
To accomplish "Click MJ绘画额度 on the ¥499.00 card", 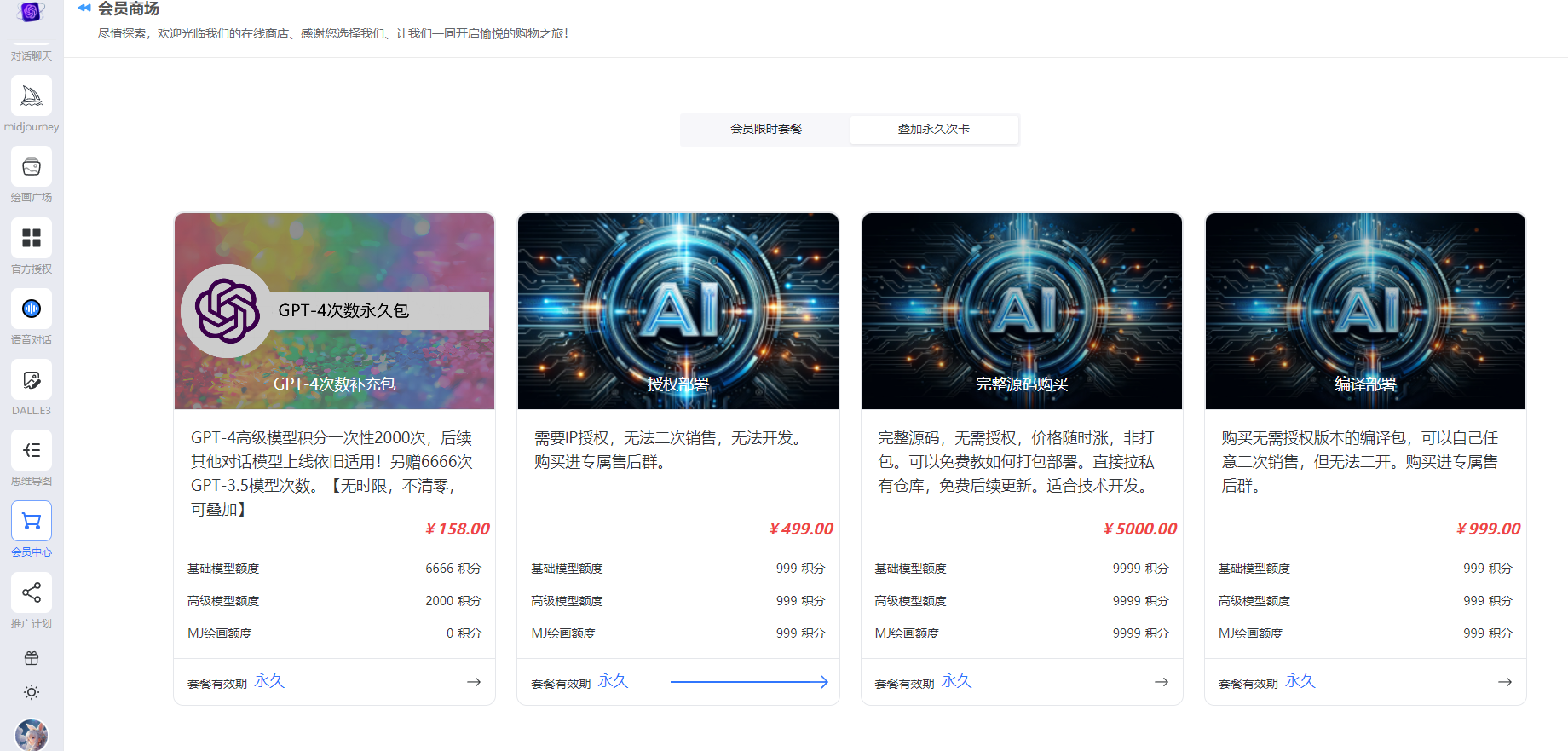I will point(563,633).
